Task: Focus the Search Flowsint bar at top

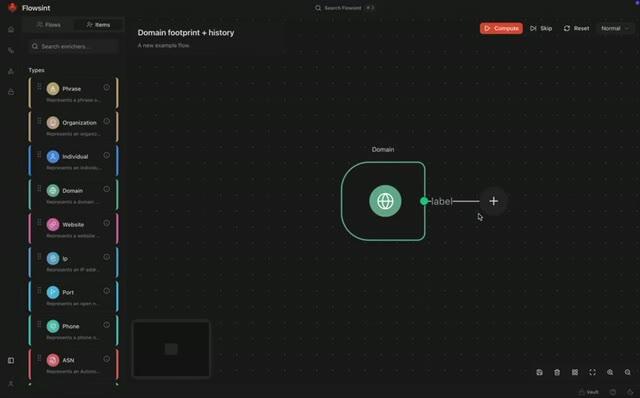Action: (344, 8)
